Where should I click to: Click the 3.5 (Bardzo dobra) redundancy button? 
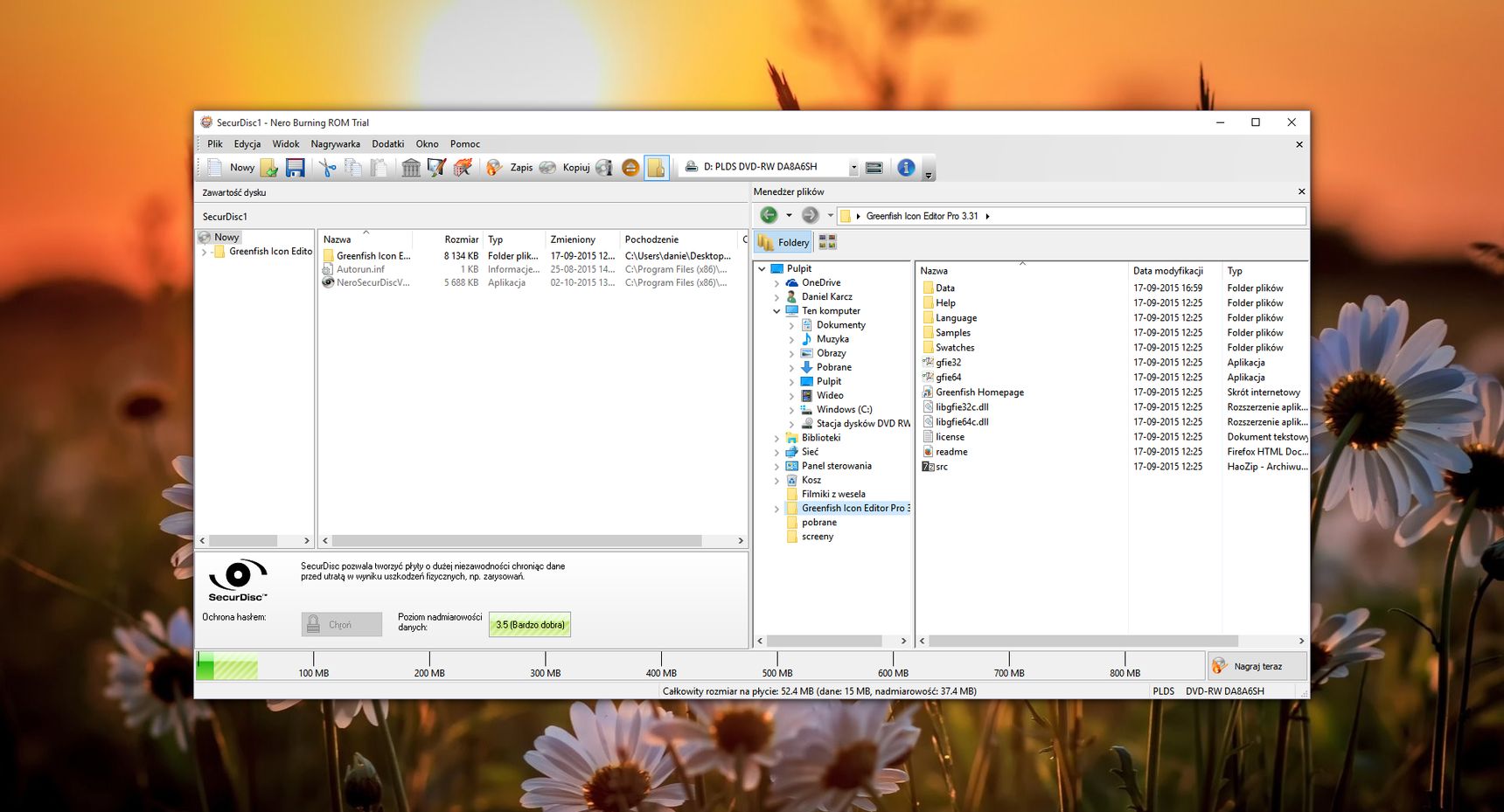[x=530, y=624]
